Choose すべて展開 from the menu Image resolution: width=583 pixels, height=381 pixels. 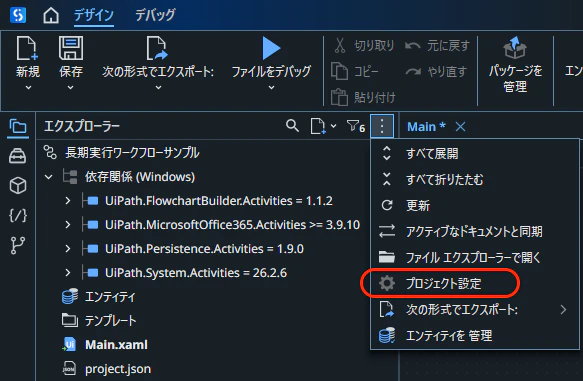(475, 154)
